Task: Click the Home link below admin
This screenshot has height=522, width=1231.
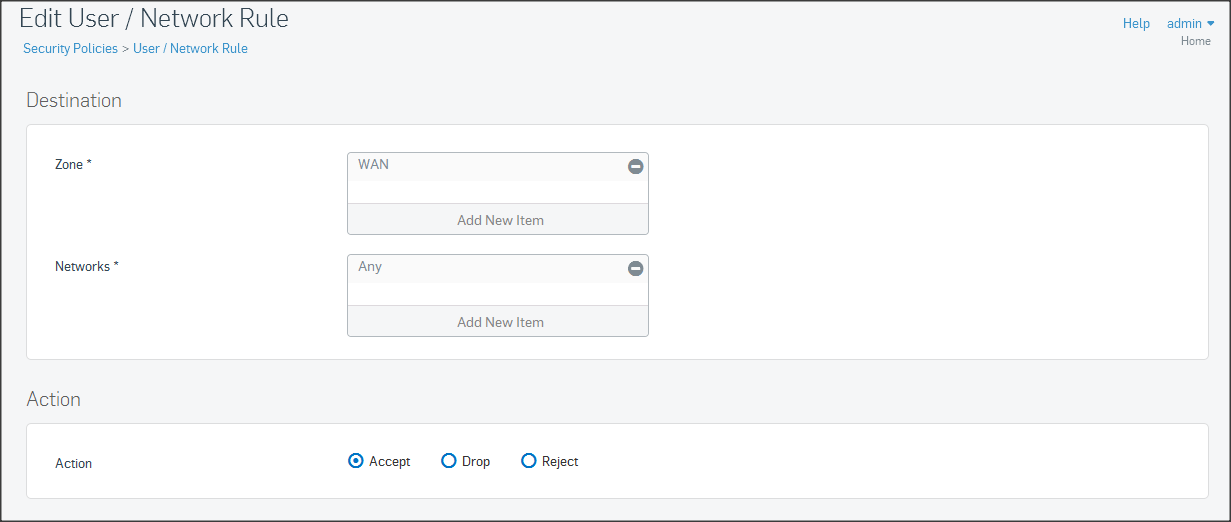Action: (x=1195, y=41)
